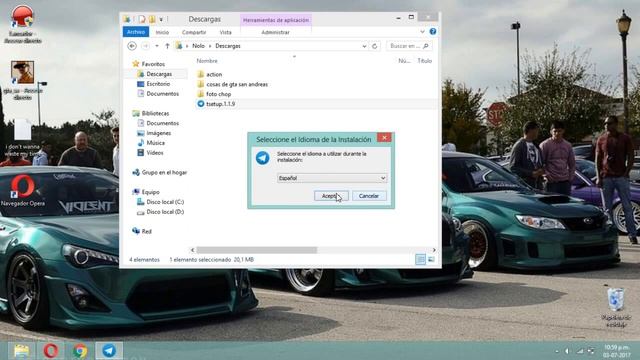Open Google Chrome from the taskbar
The height and width of the screenshot is (360, 640).
(x=80, y=351)
